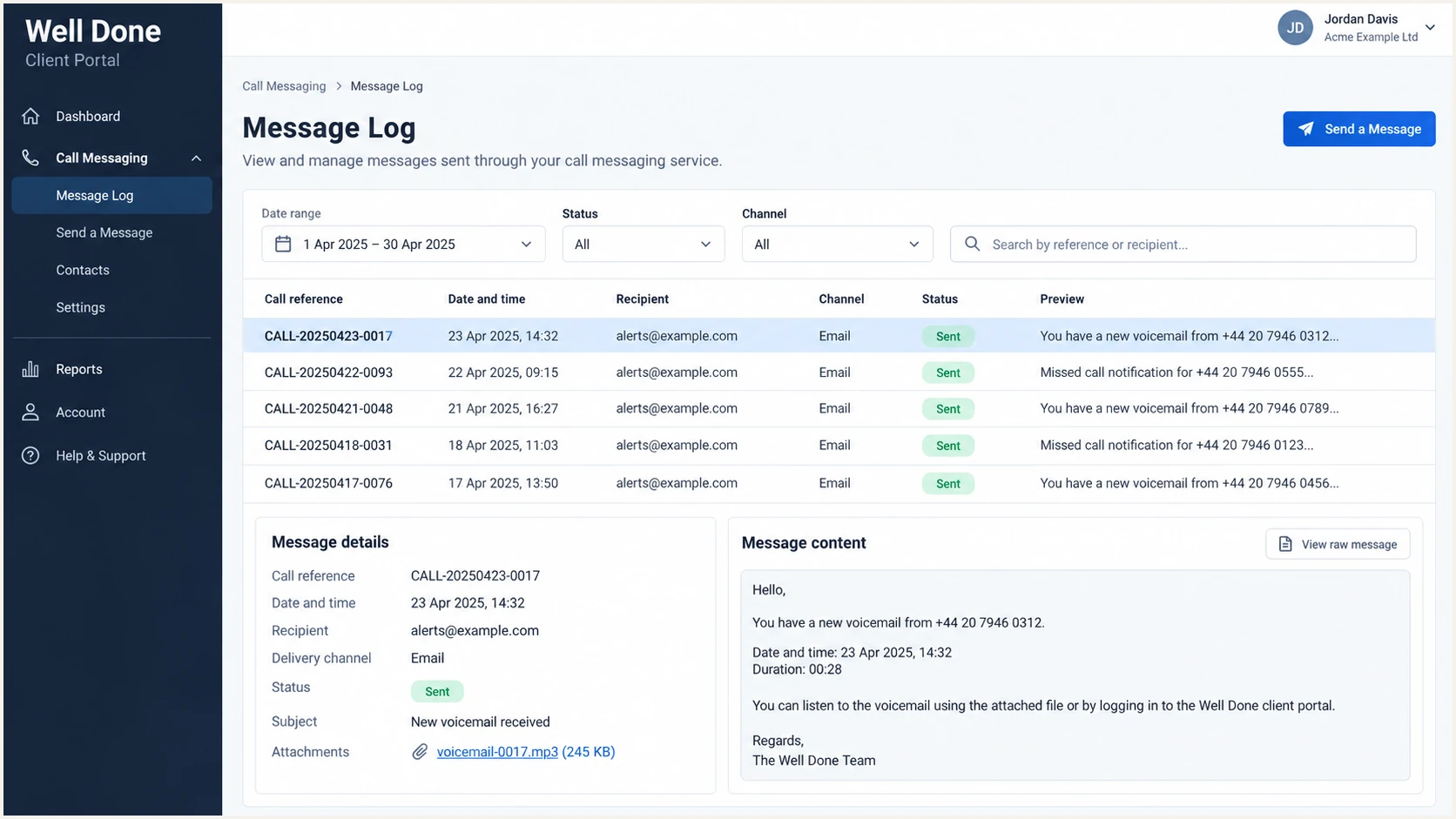The width and height of the screenshot is (1456, 819).
Task: Select row CALL-20250421-0048
Action: [x=839, y=408]
